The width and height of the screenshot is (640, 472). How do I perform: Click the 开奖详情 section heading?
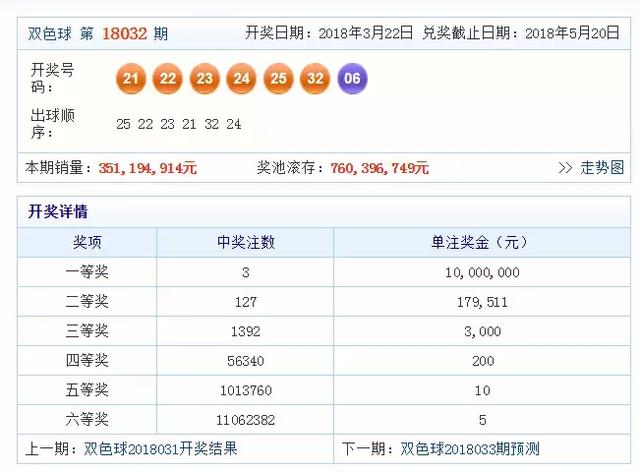[x=58, y=212]
